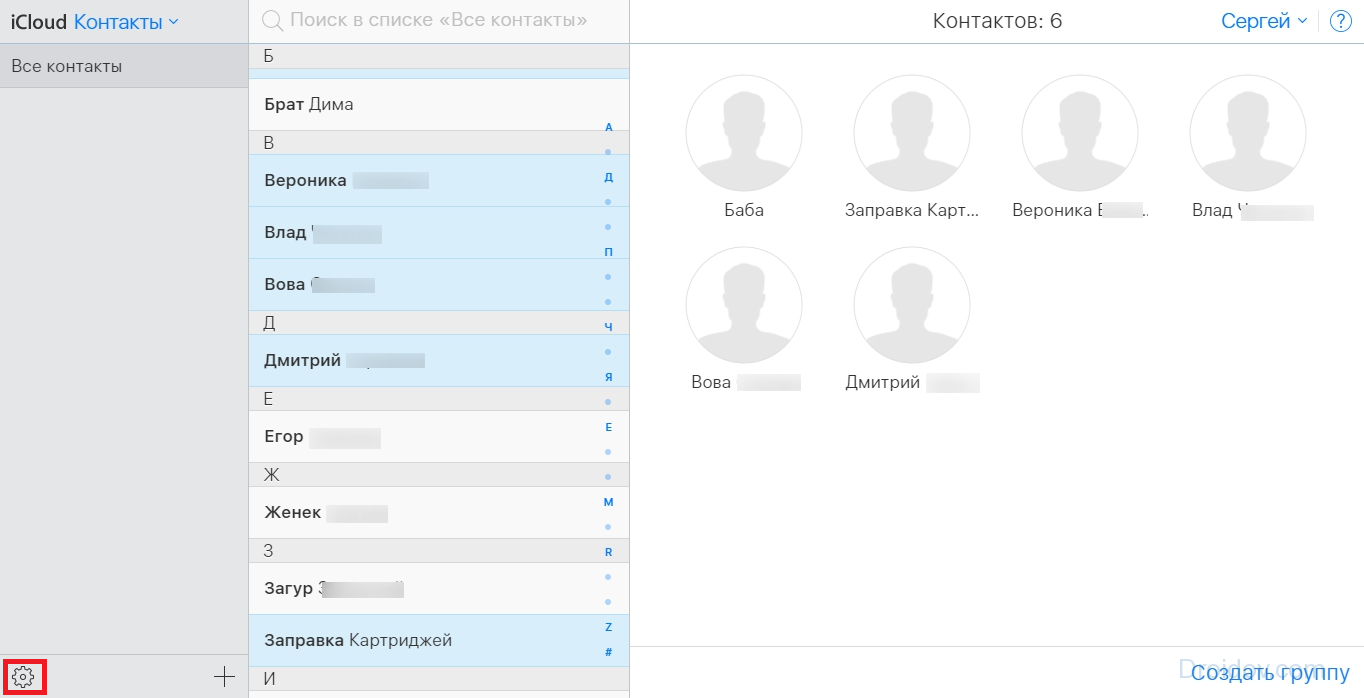Expand the iCloud Контакты app switcher dropdown

click(126, 22)
